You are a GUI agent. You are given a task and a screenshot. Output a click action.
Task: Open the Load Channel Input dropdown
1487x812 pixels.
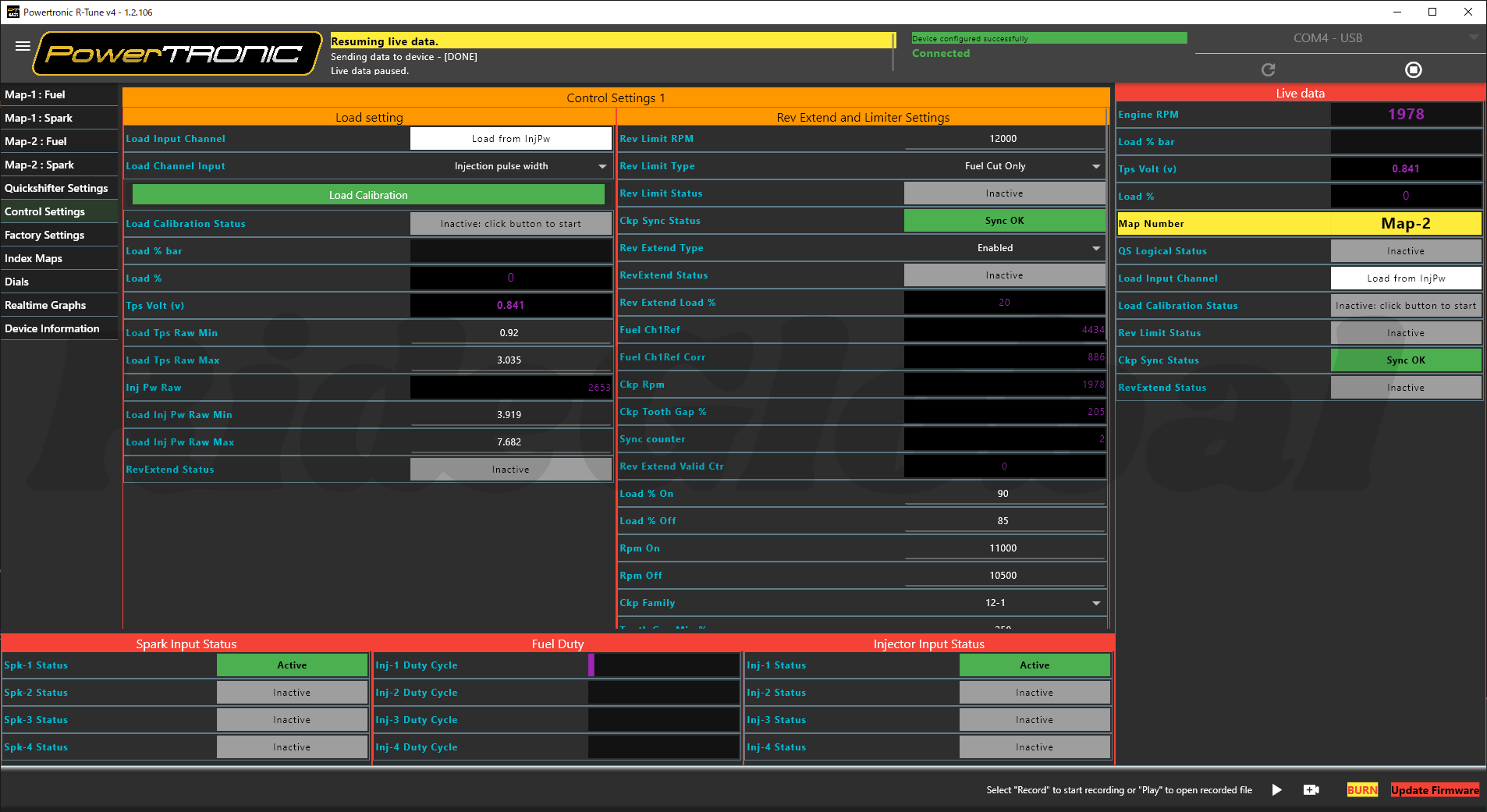[602, 166]
